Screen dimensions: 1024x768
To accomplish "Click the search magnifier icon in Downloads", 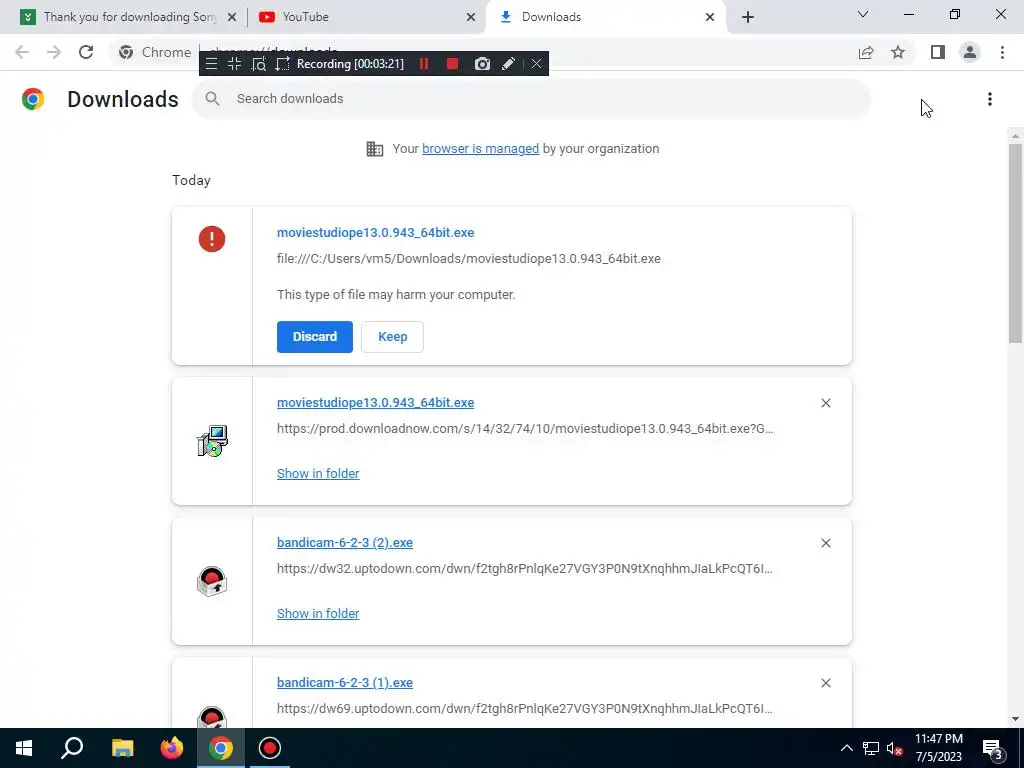I will point(212,99).
